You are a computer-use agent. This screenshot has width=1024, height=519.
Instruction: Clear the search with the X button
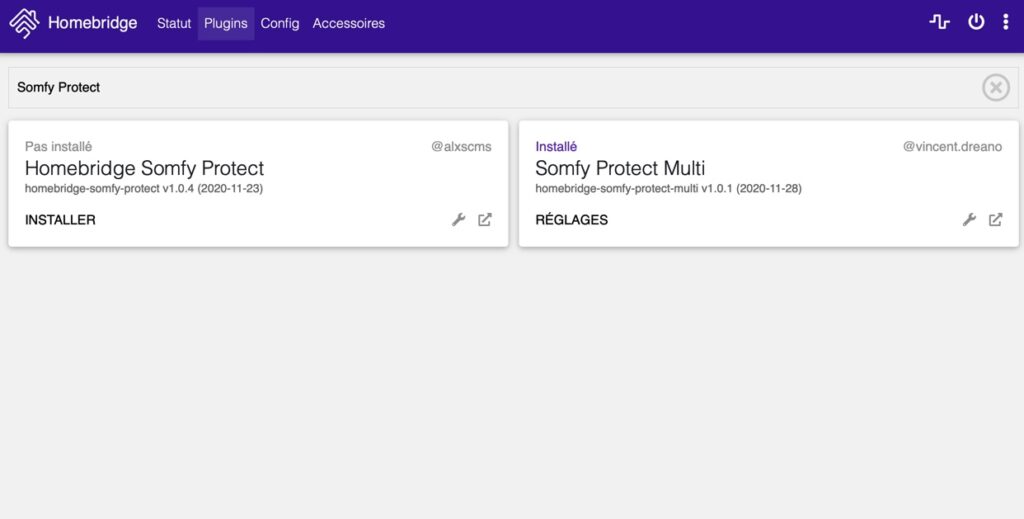(996, 87)
